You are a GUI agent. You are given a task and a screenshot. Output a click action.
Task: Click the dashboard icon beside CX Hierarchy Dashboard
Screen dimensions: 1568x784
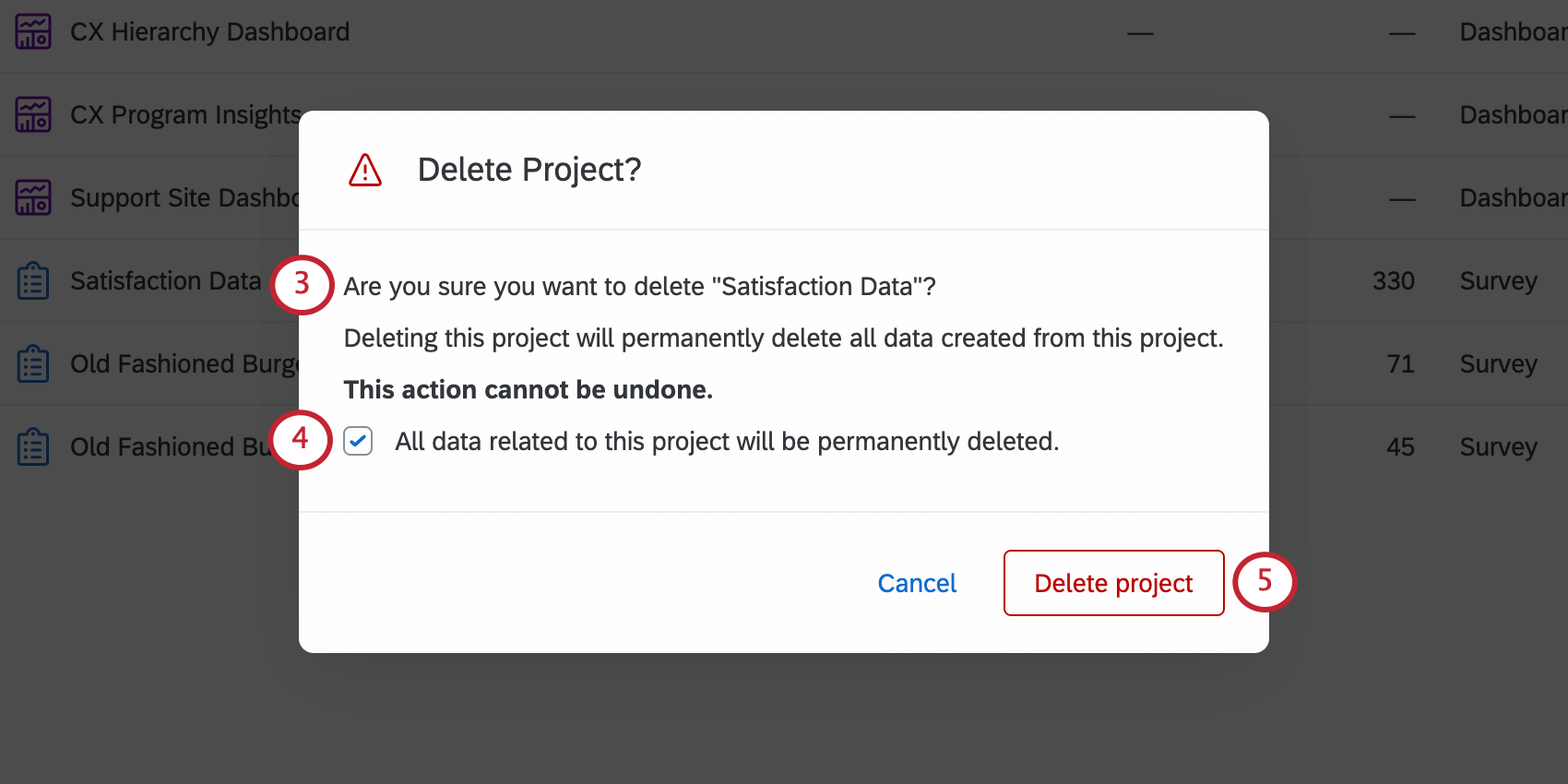(x=32, y=31)
